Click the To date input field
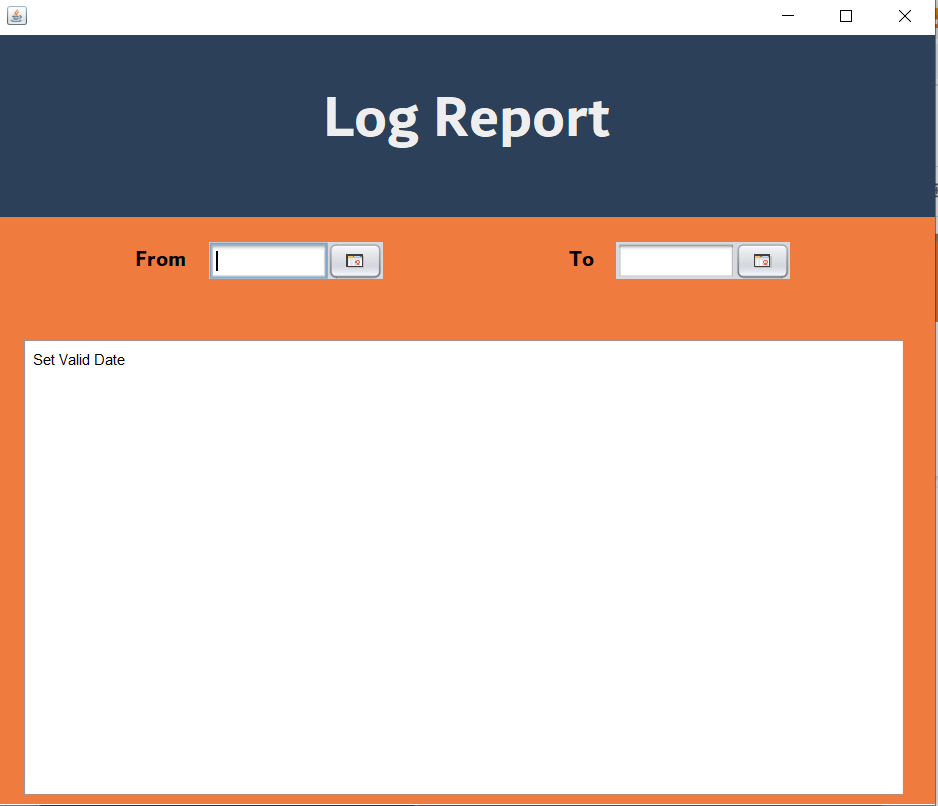938x806 pixels. pyautogui.click(x=675, y=261)
